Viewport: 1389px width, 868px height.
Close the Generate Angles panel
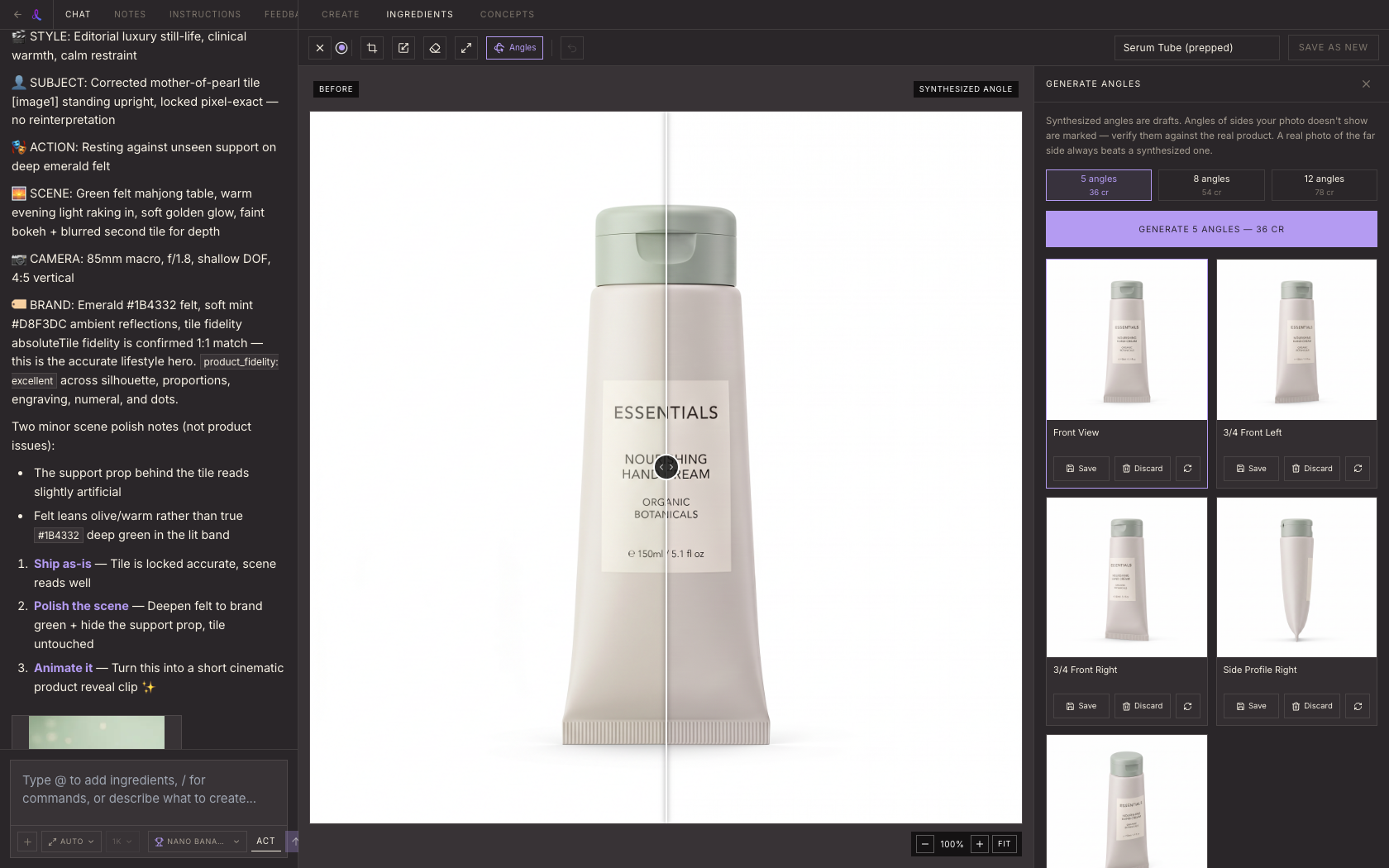pos(1366,83)
